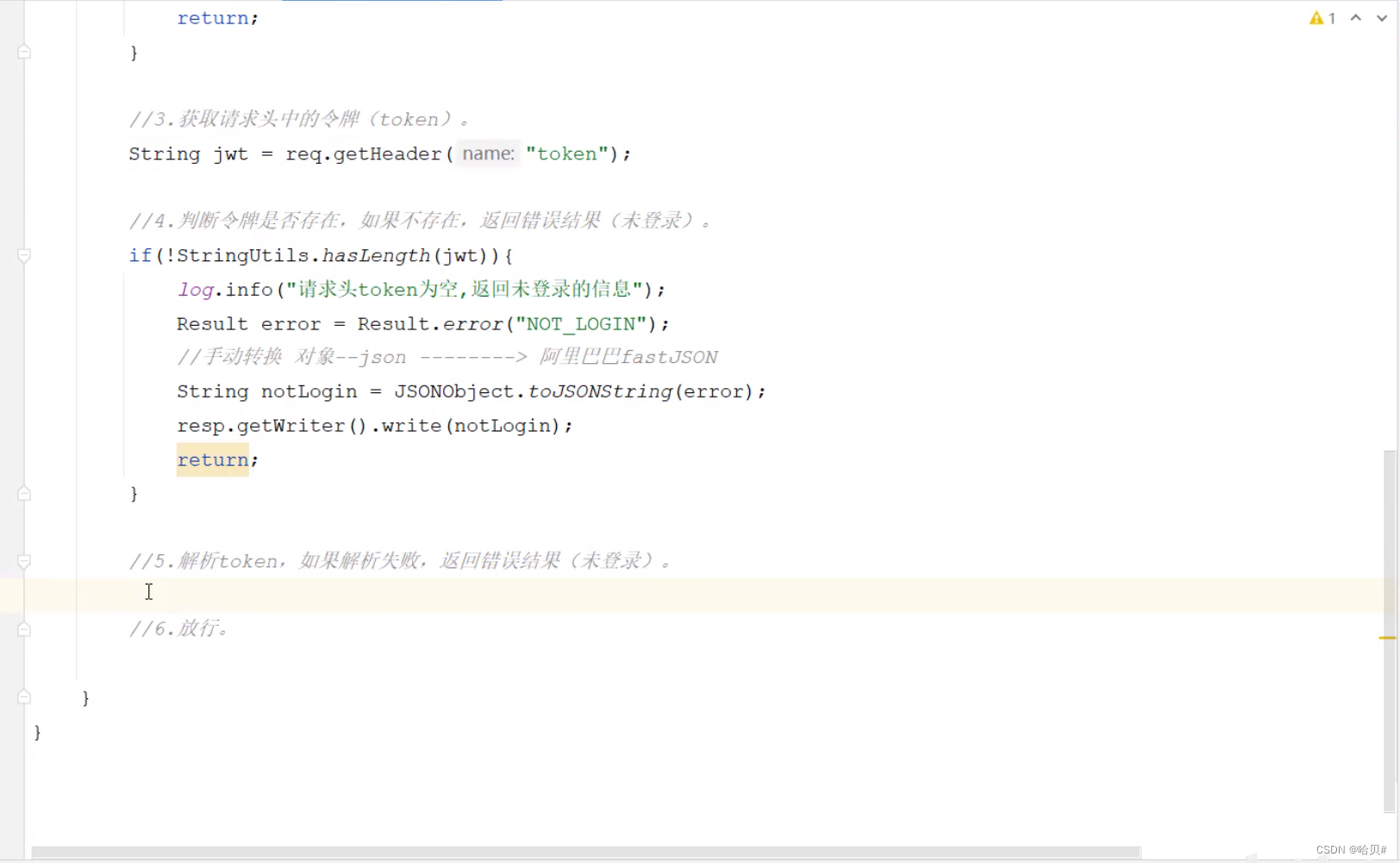Click the name: parameter hint
Screen dimensions: 1400x863
488,153
